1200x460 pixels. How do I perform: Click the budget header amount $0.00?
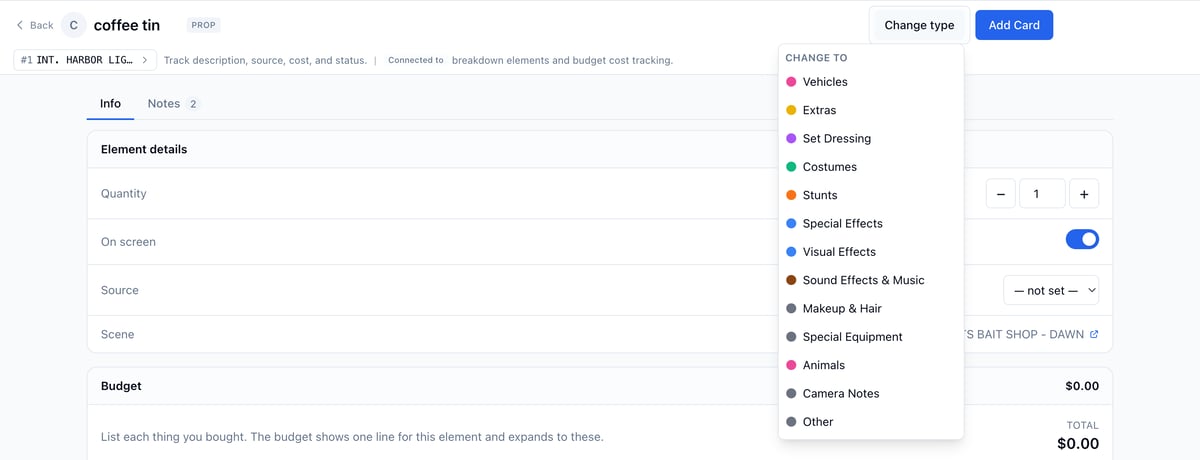[1082, 386]
